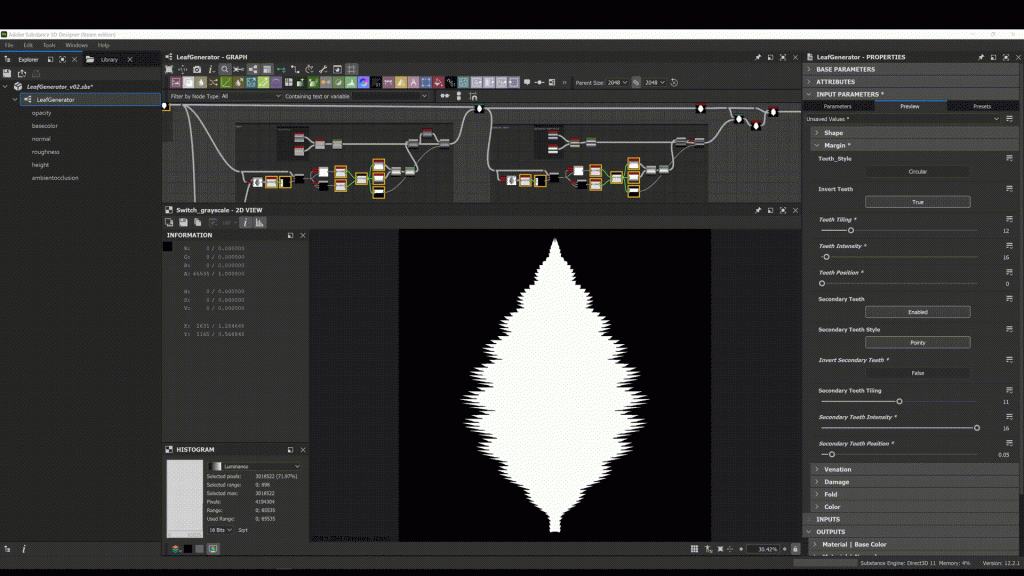Expand the Venation parameter group

[x=837, y=469]
